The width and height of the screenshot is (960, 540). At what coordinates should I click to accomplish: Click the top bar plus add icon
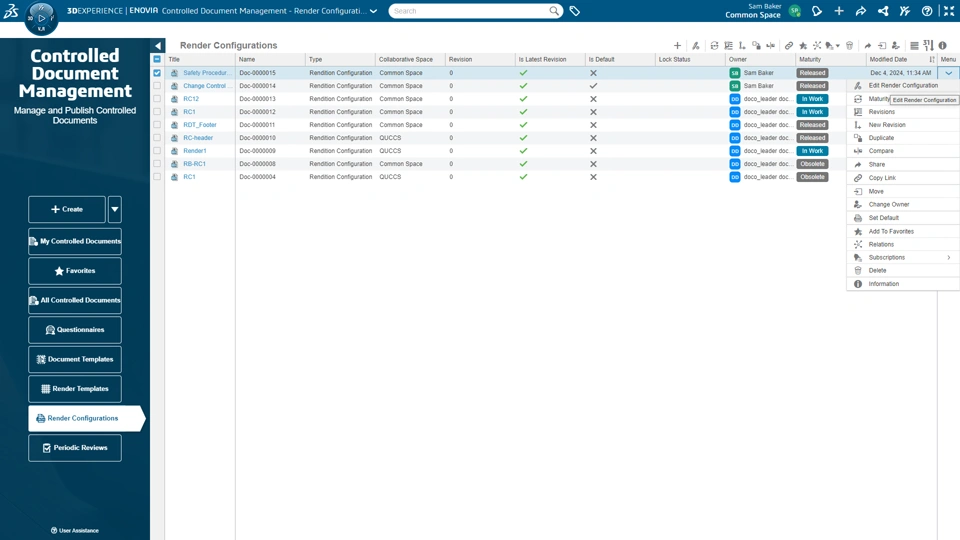(x=839, y=11)
